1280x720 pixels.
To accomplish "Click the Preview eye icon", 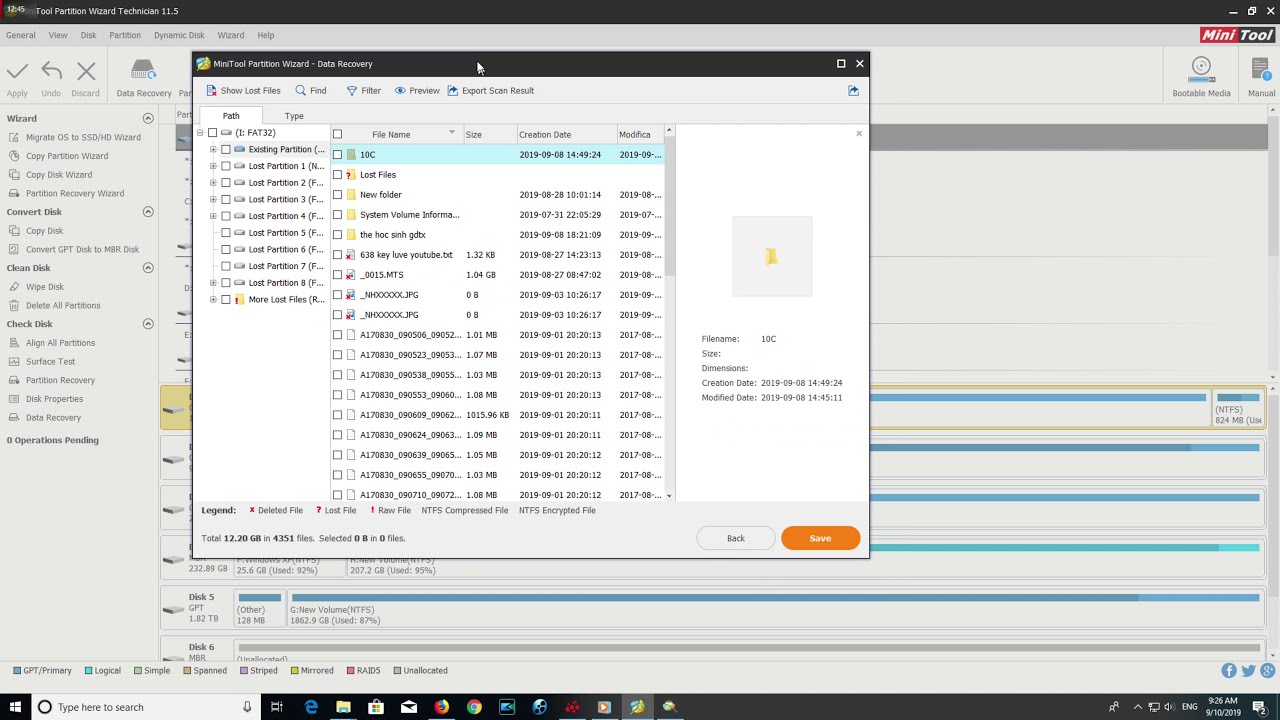I will 400,90.
